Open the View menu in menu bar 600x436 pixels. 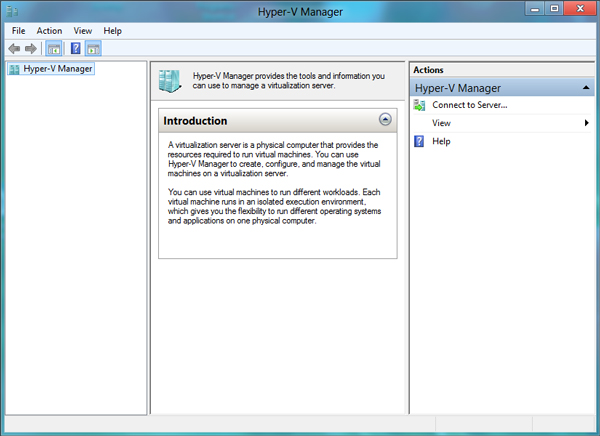[83, 31]
